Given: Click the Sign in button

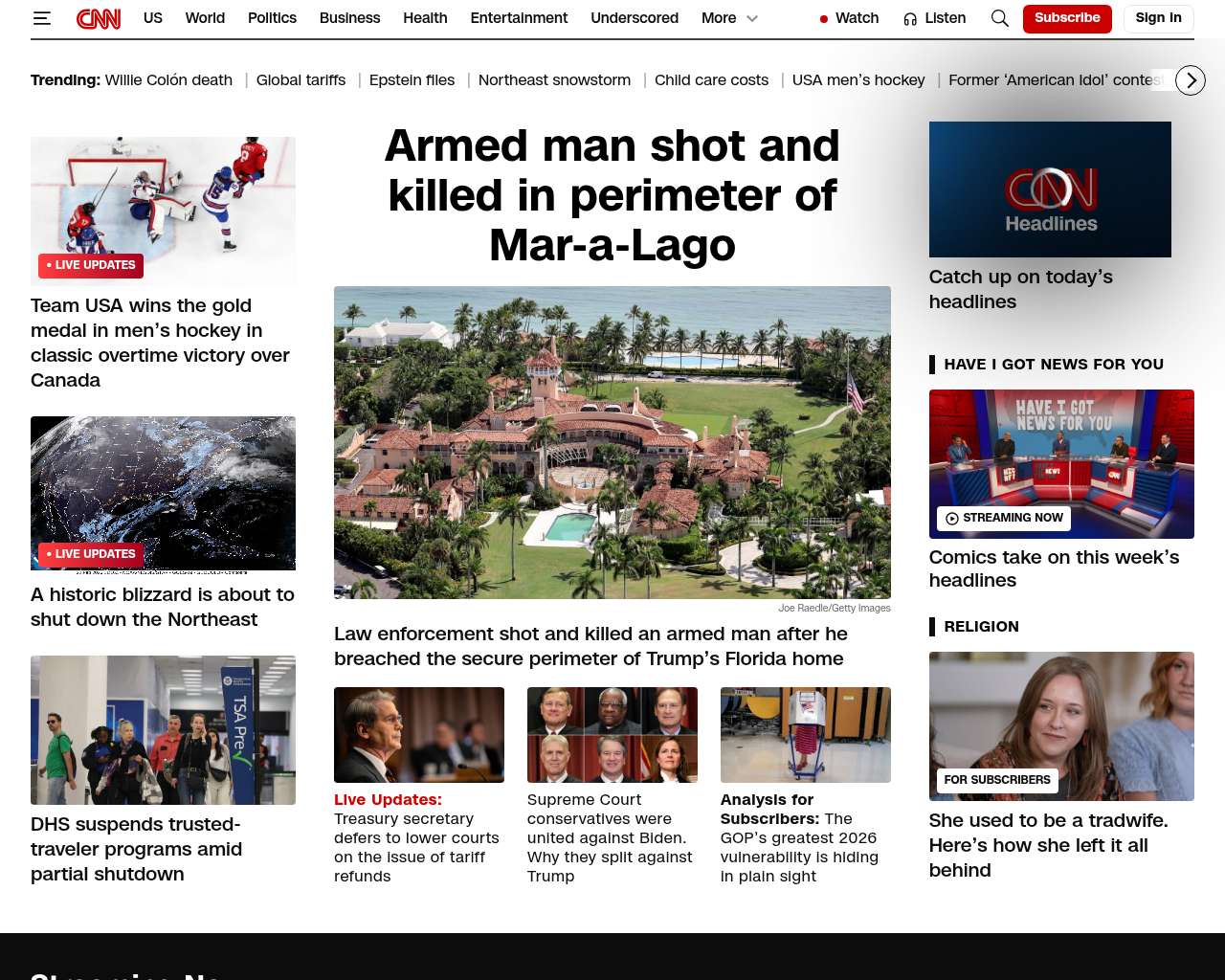Looking at the screenshot, I should coord(1158,18).
